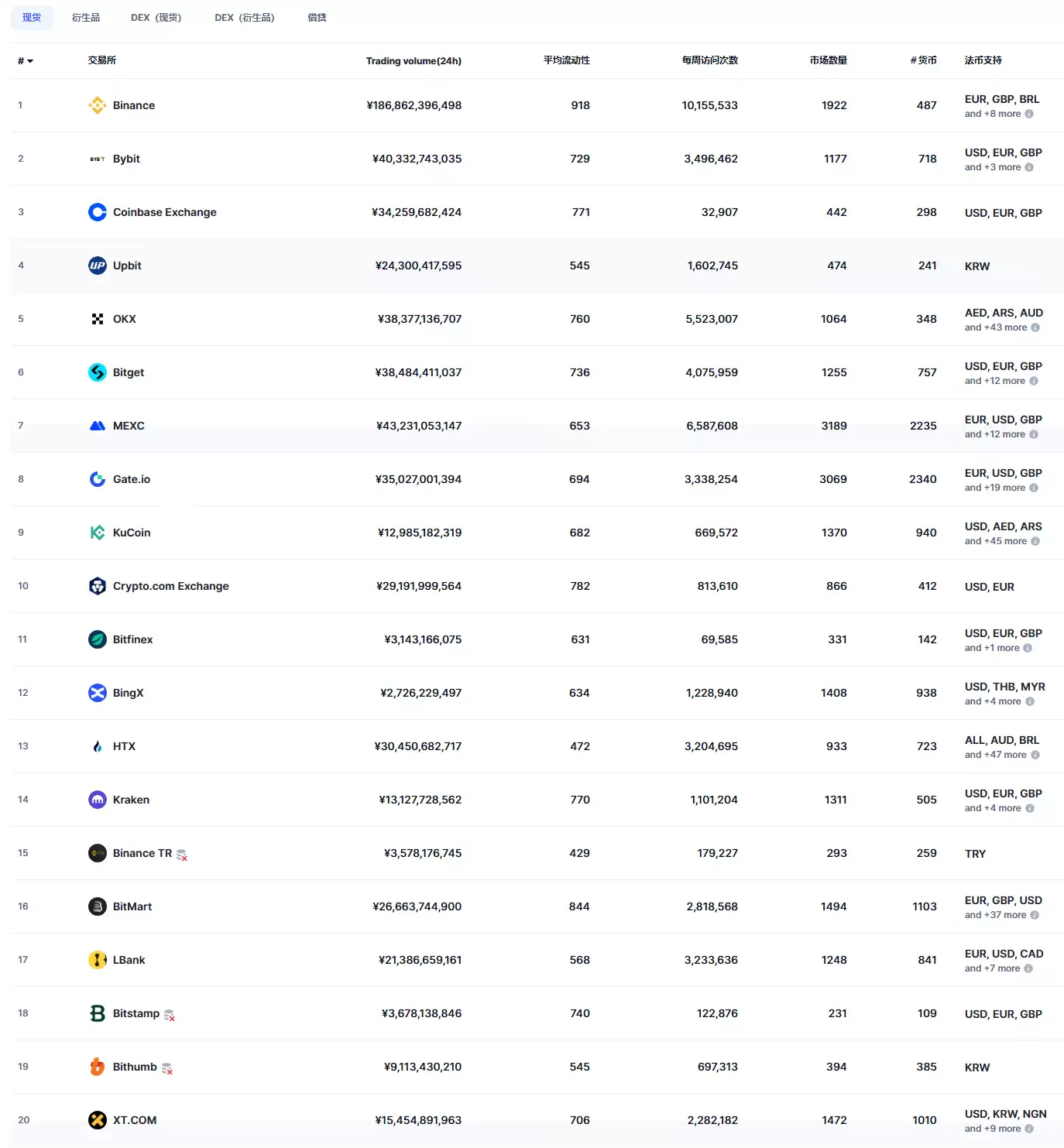
Task: Open the Upbit exchange link
Action: (127, 266)
